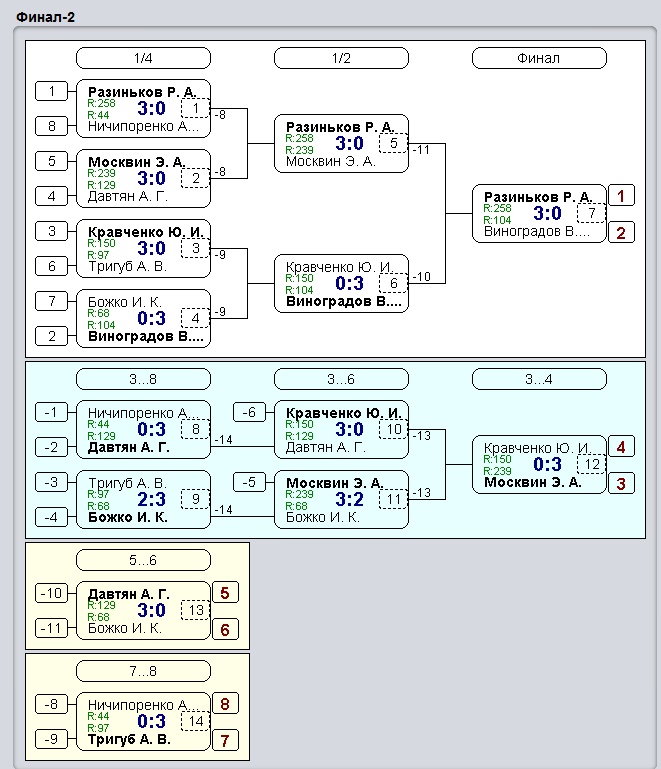
Task: Click the R:258 rating in the final match
Action: tap(497, 208)
